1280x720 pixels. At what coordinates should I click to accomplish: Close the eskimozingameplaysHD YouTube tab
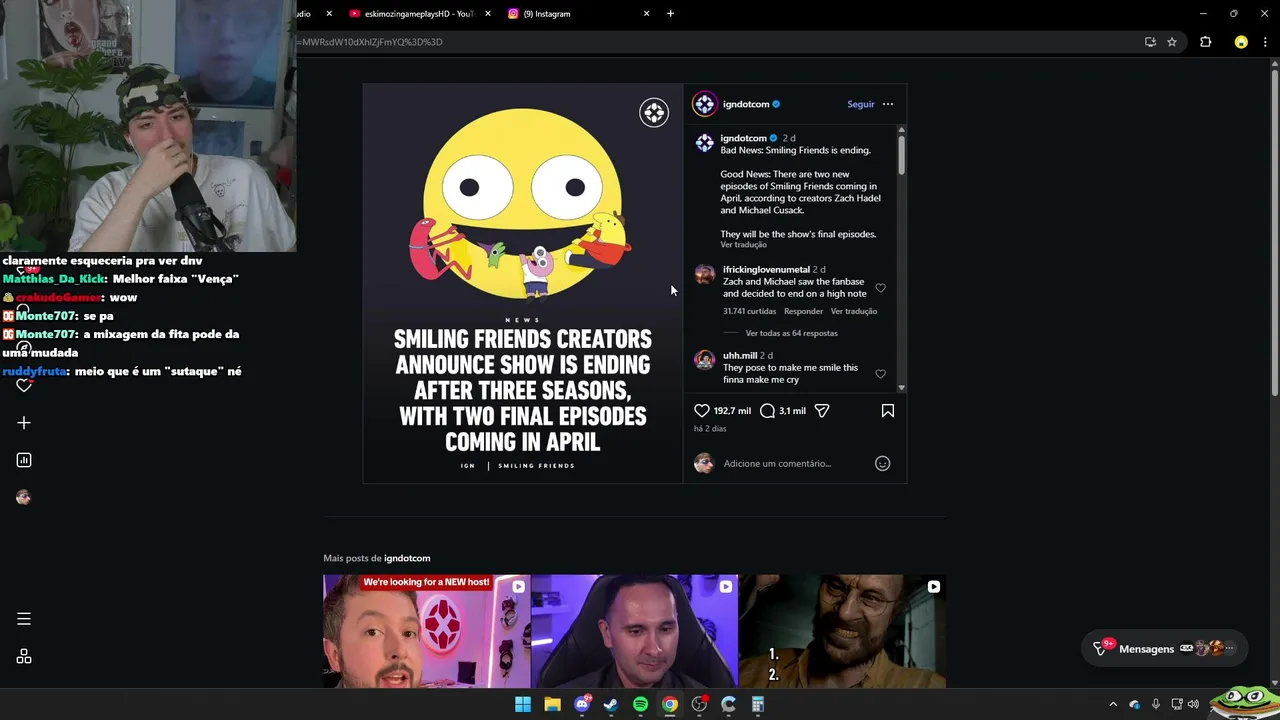(x=487, y=14)
